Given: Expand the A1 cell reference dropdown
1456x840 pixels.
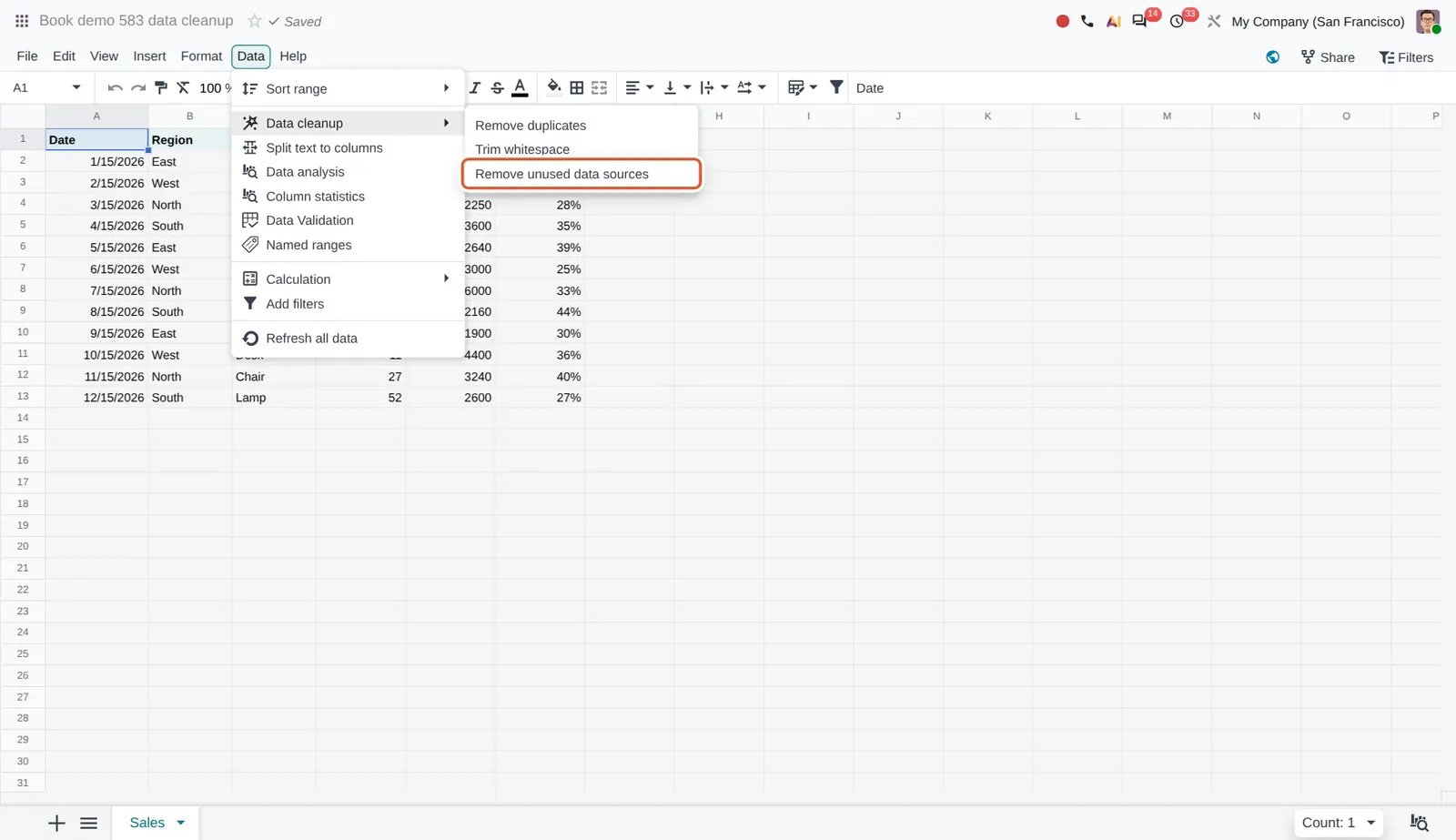Looking at the screenshot, I should coord(76,87).
